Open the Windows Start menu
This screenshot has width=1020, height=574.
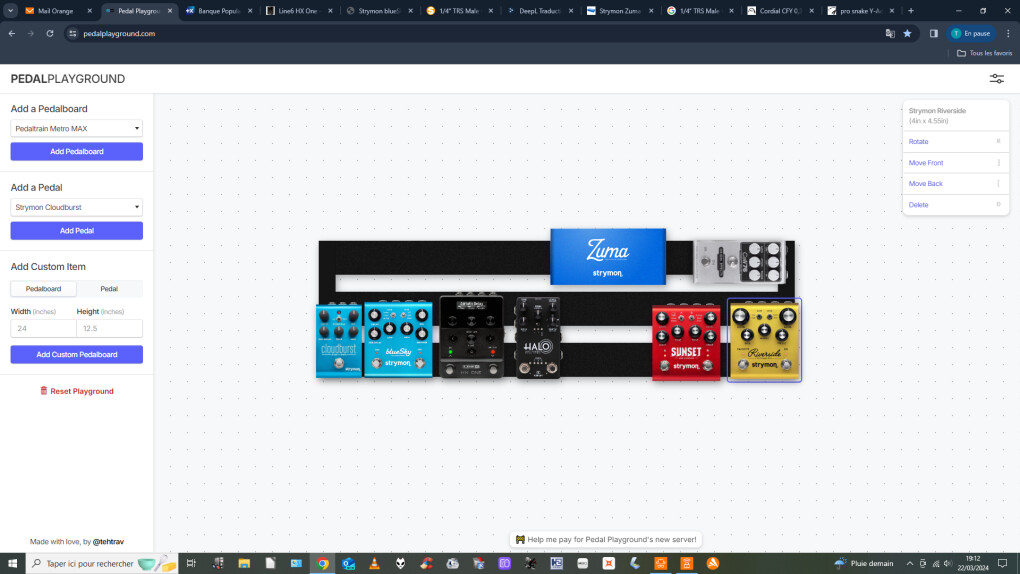12,564
